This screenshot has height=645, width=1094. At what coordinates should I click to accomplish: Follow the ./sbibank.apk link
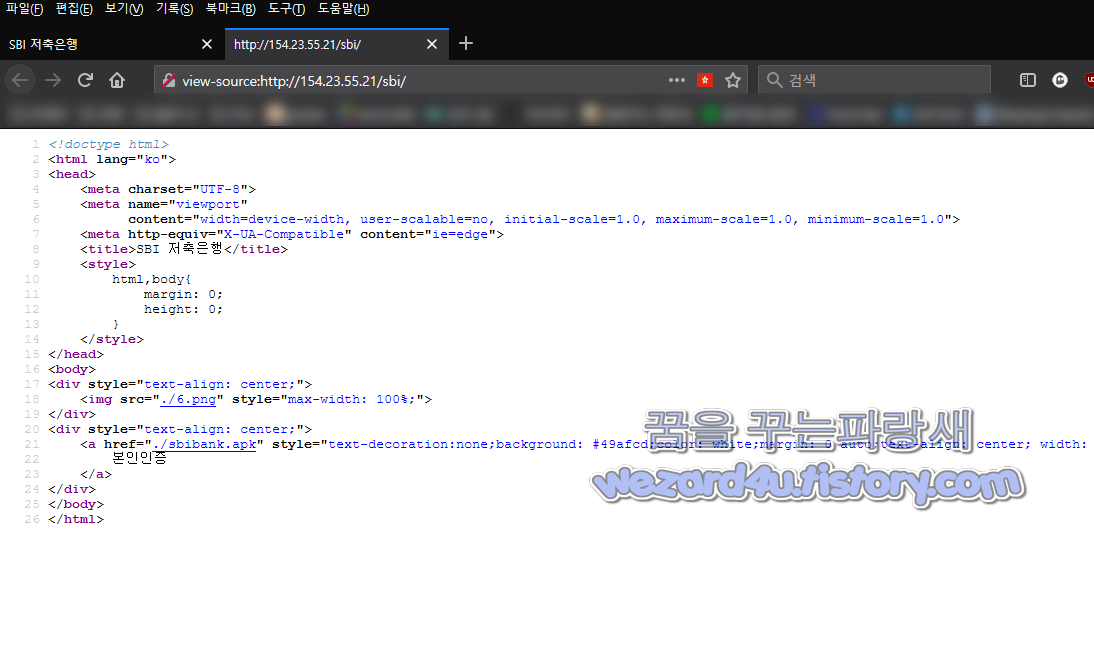click(x=204, y=444)
